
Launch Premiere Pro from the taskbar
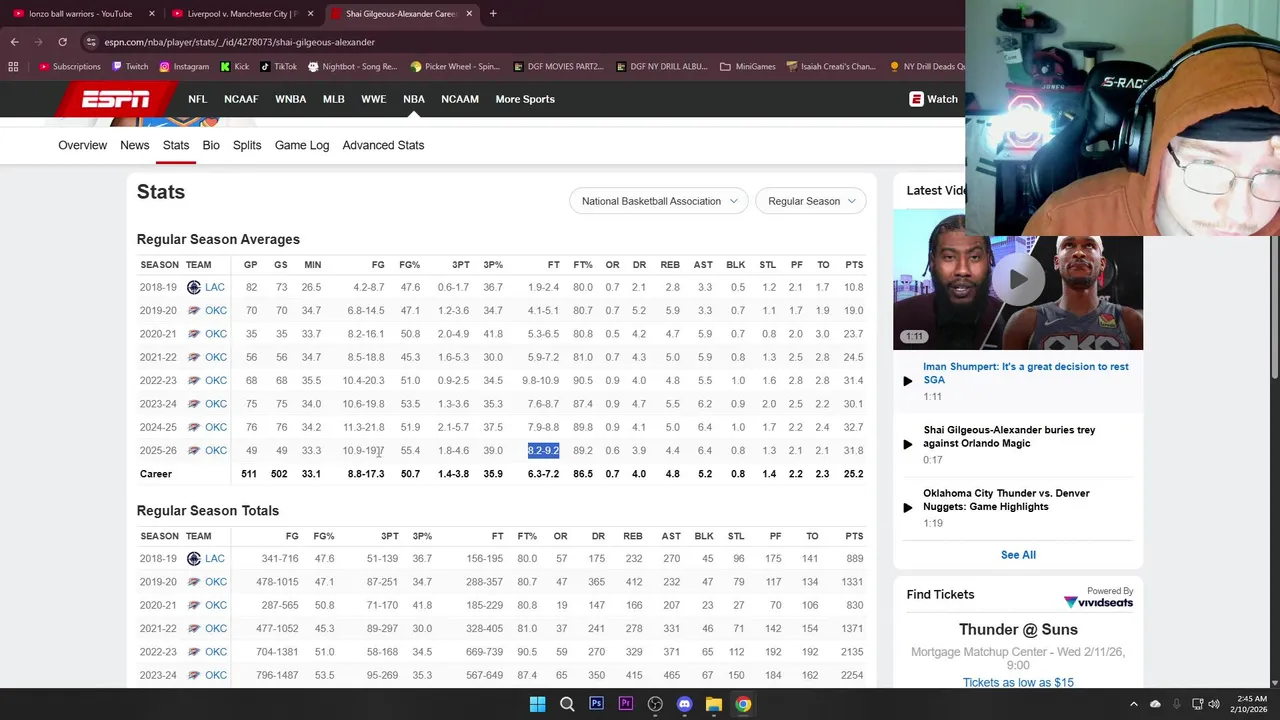626,704
